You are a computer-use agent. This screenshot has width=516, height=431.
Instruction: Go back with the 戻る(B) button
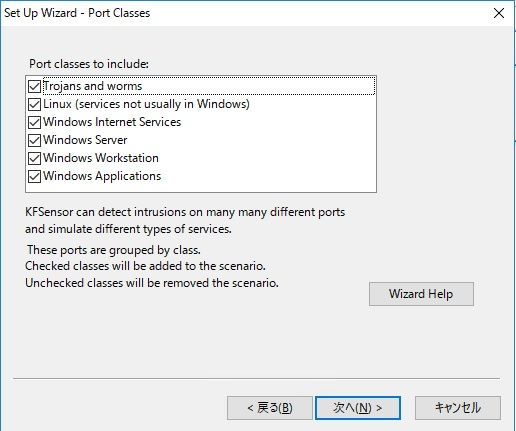pyautogui.click(x=270, y=408)
